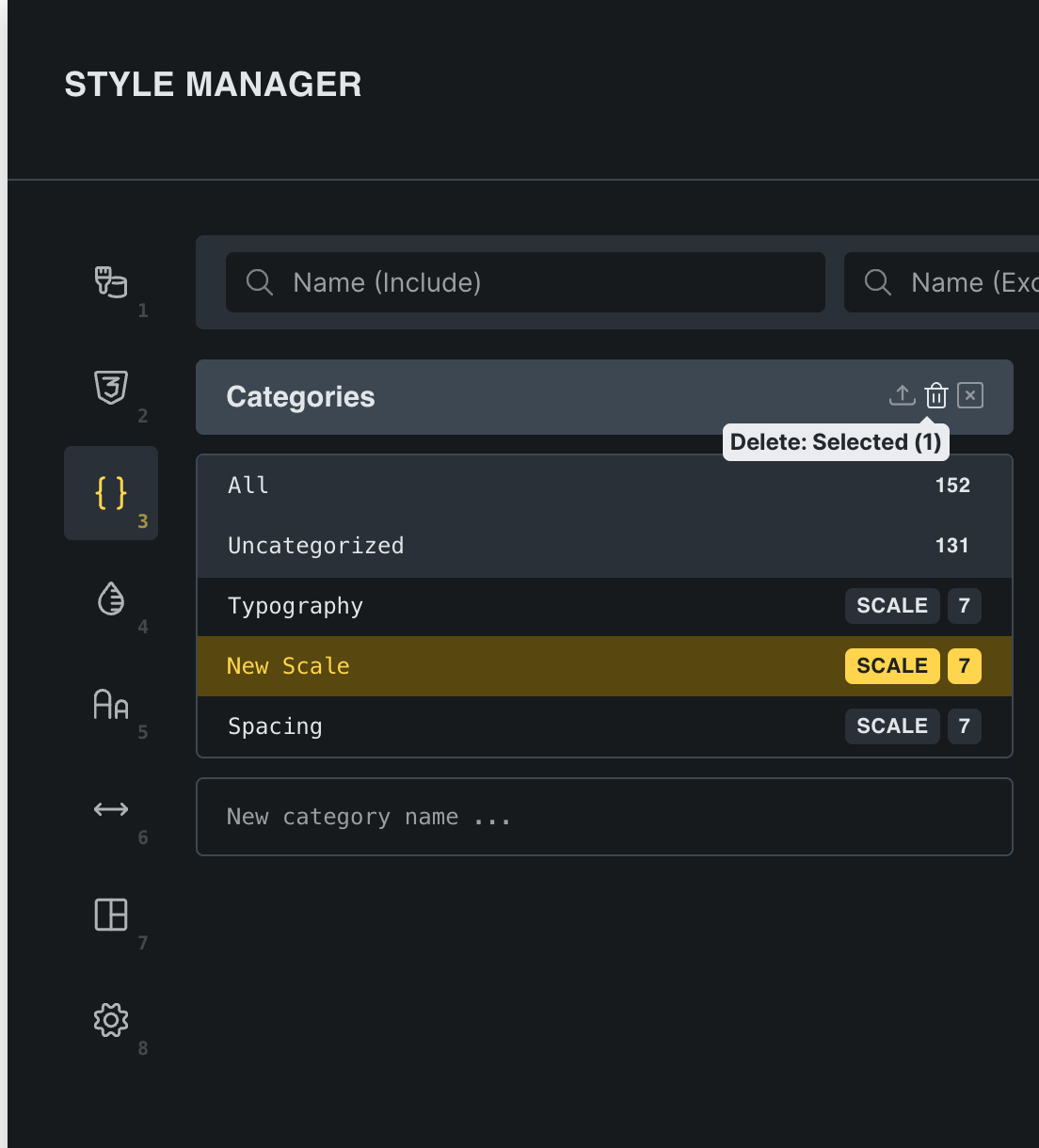Select the All category row

click(x=565, y=486)
